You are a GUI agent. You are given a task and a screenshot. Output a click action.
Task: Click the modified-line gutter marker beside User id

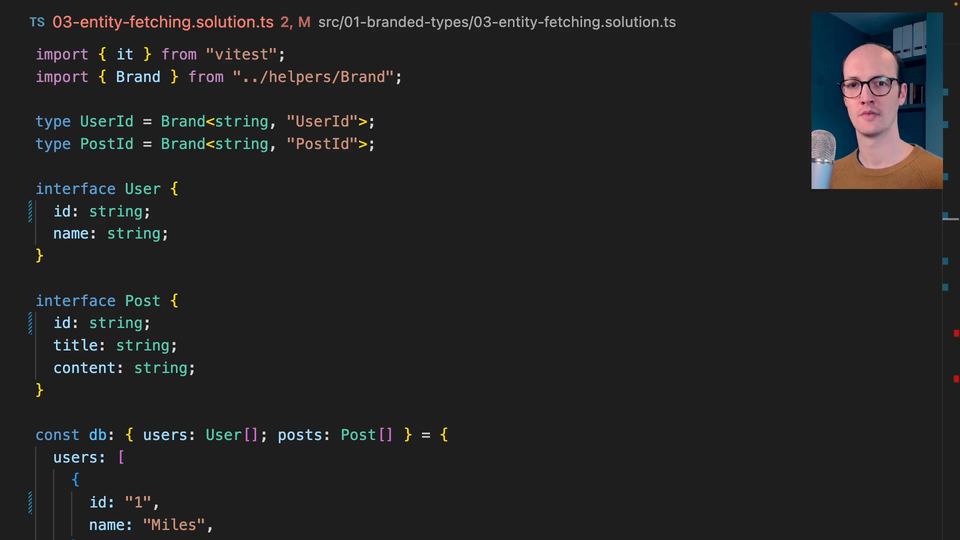pyautogui.click(x=31, y=211)
